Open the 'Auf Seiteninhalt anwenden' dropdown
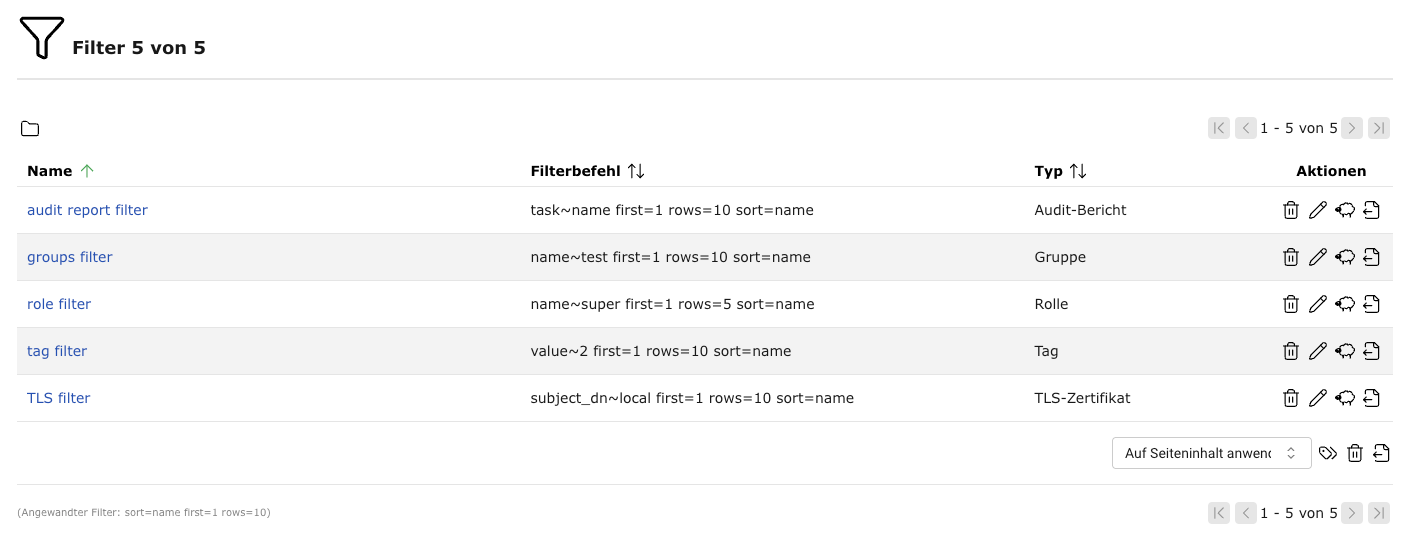The width and height of the screenshot is (1402, 536). tap(1211, 453)
